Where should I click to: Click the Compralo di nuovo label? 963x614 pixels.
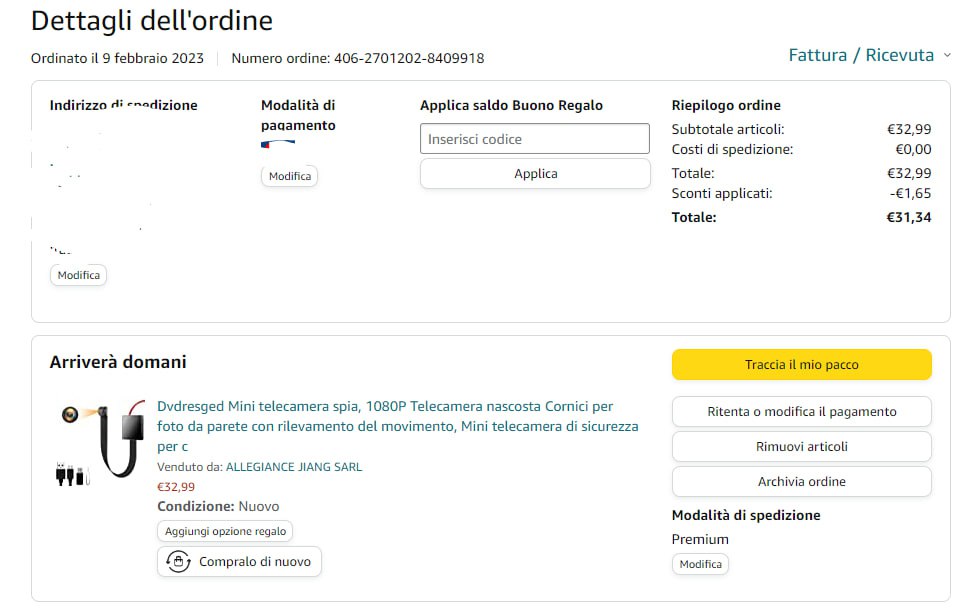254,562
